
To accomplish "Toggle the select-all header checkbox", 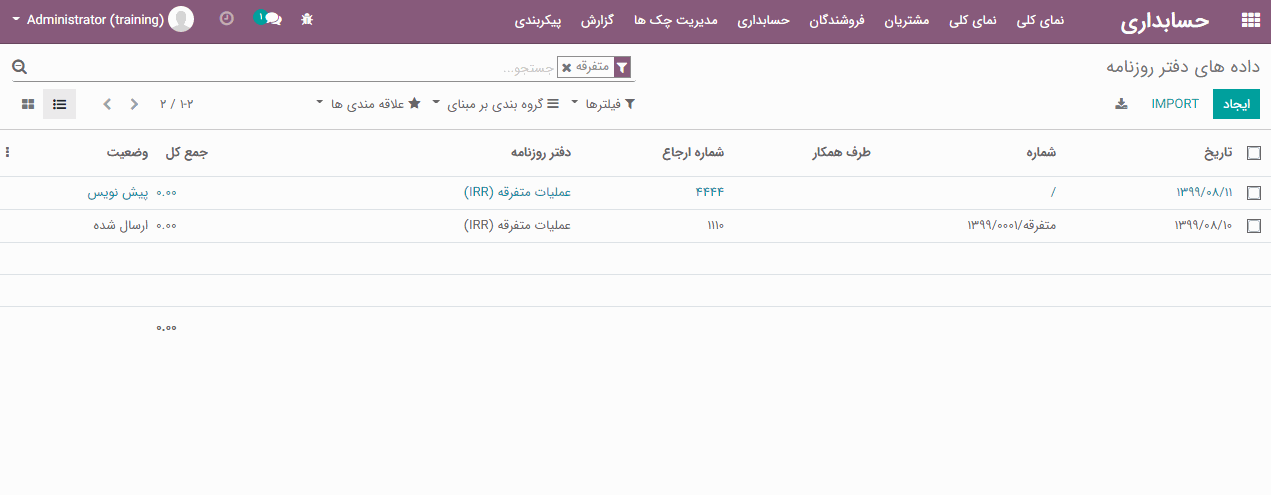I will [1254, 153].
